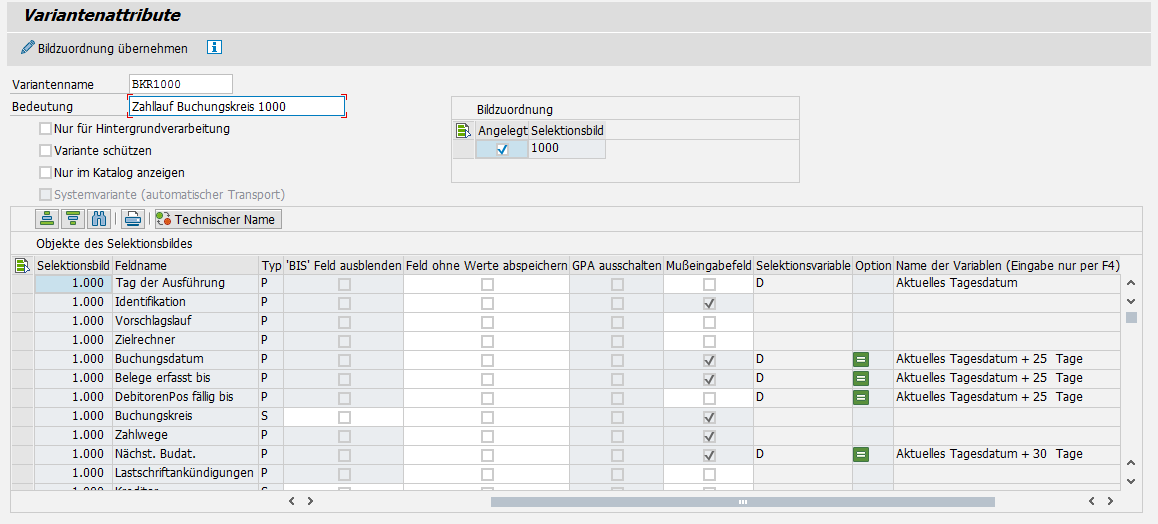Click select-all icon in Bildzuordnung table
Viewport: 1158px width, 524px height.
[x=463, y=130]
